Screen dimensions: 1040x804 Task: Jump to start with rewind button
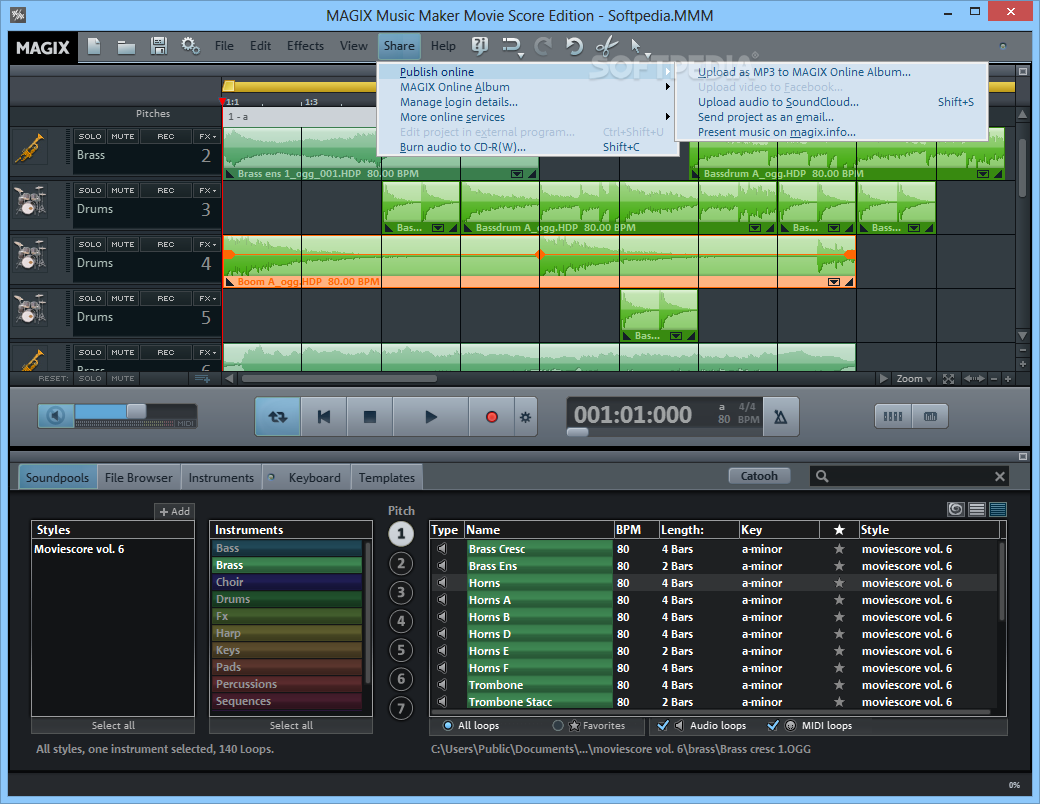324,417
